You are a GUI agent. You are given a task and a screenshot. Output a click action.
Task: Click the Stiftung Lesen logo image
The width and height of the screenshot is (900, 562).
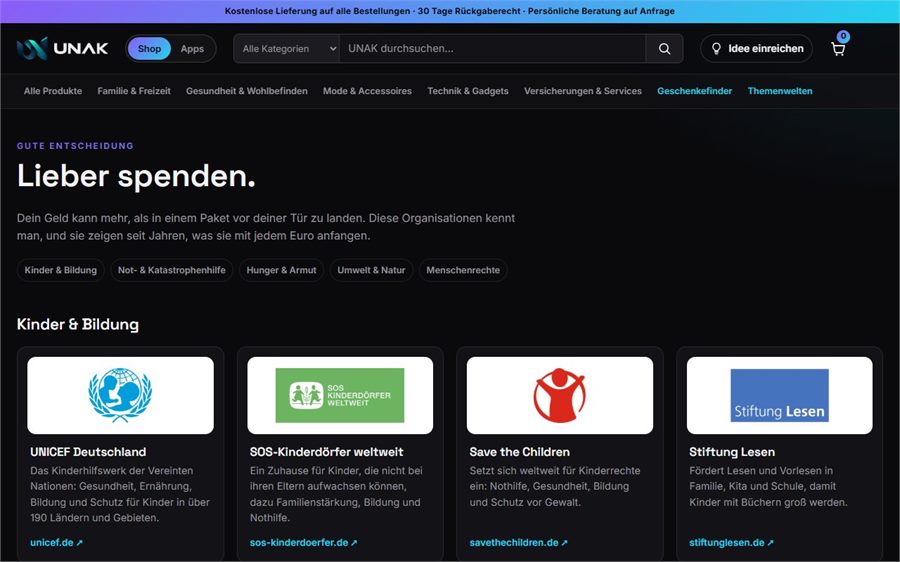click(779, 395)
